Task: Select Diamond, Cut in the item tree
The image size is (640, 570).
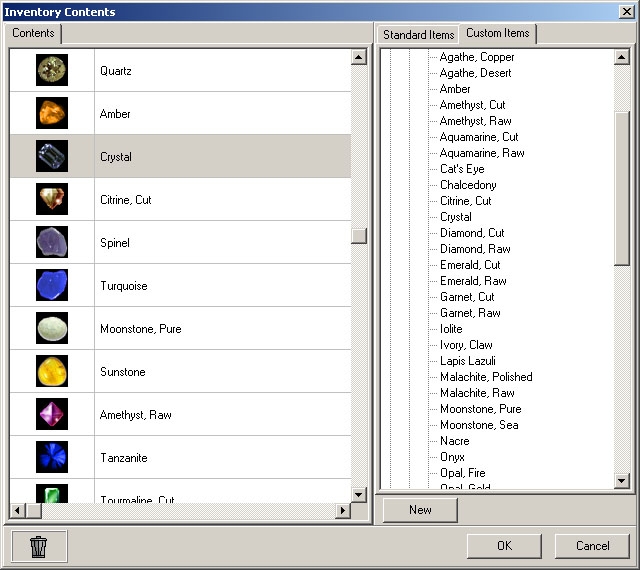Action: pos(472,233)
